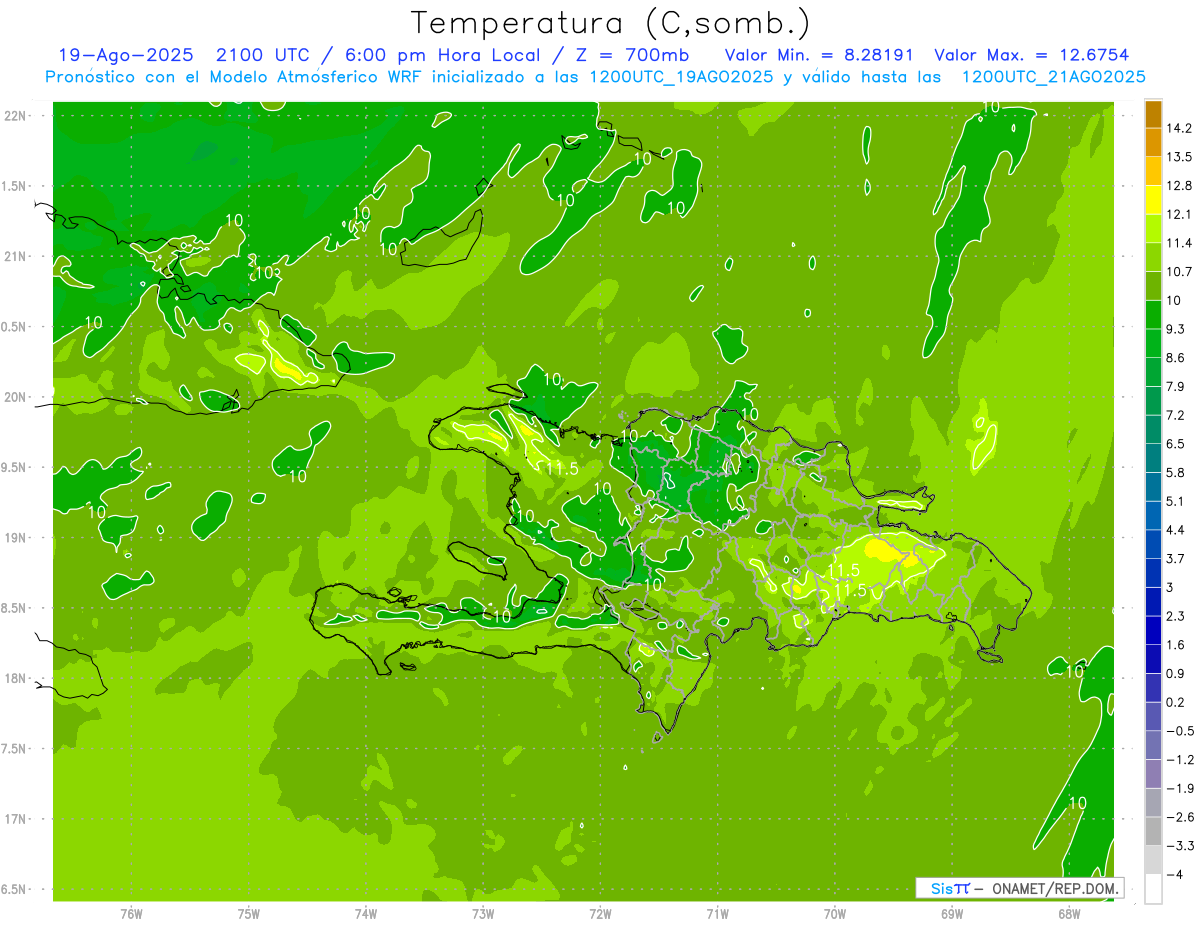Click the 'SisTT – ONAMET/REP.DOM.' label

pyautogui.click(x=1020, y=888)
